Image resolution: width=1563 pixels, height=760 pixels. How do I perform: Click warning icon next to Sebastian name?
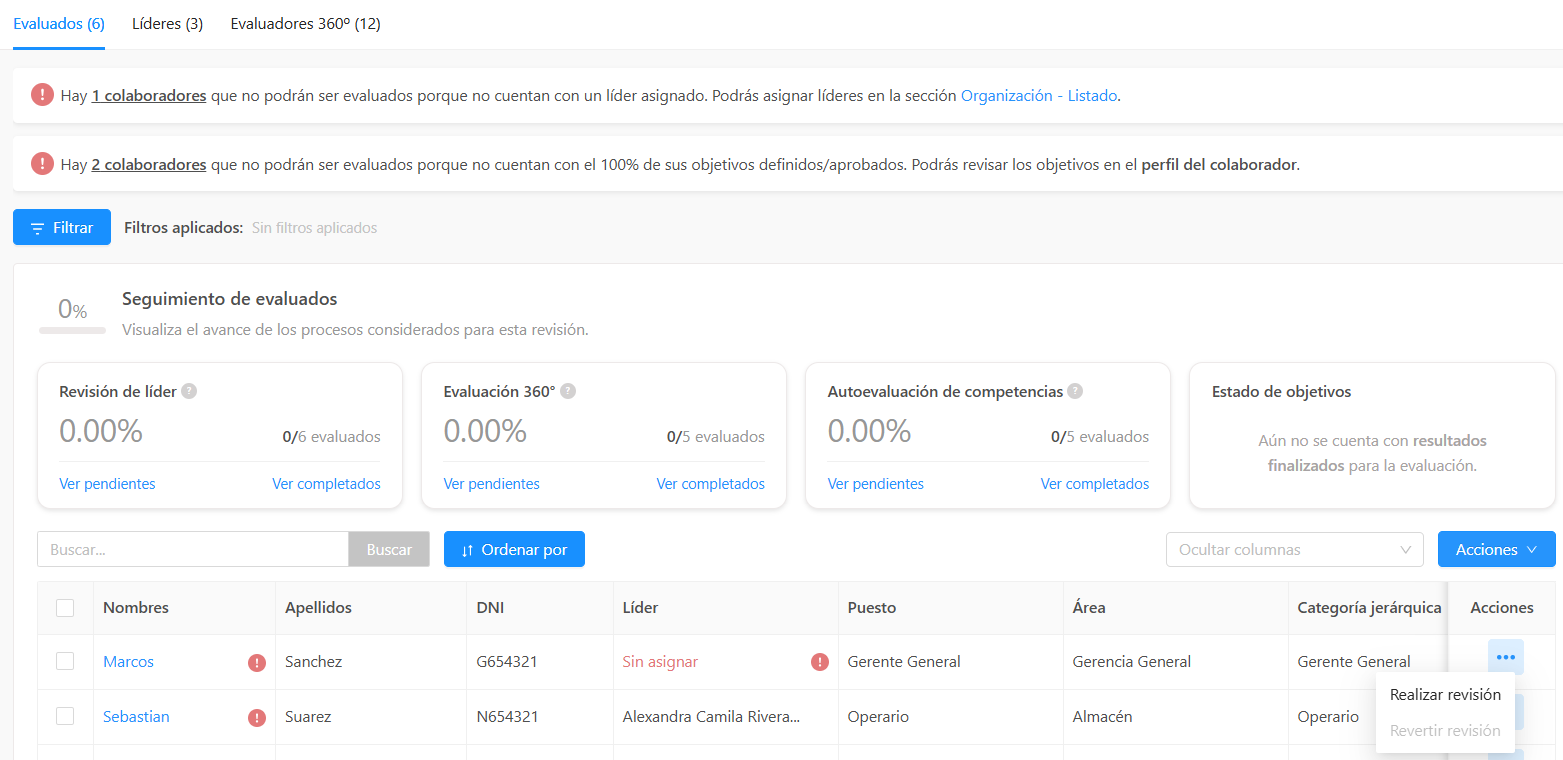(257, 717)
